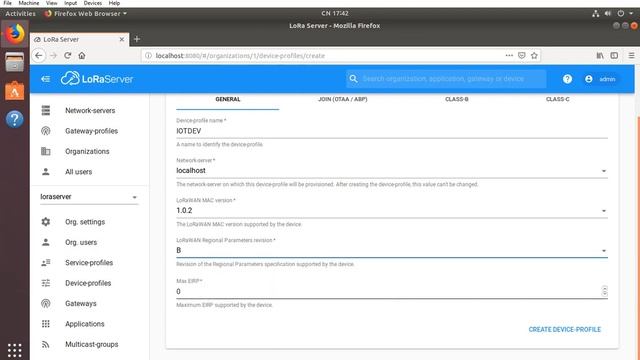
Task: Switch to the GENERAL tab
Action: pos(227,99)
